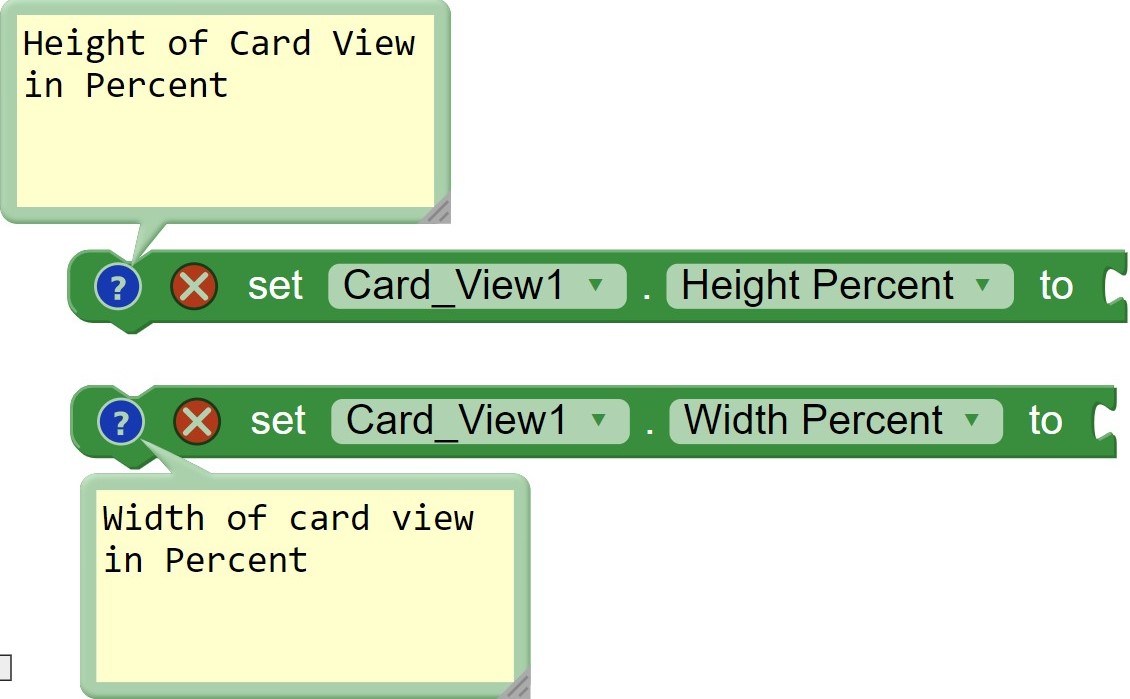Click the red error icon on Height Percent block
1130x699 pixels.
click(193, 287)
